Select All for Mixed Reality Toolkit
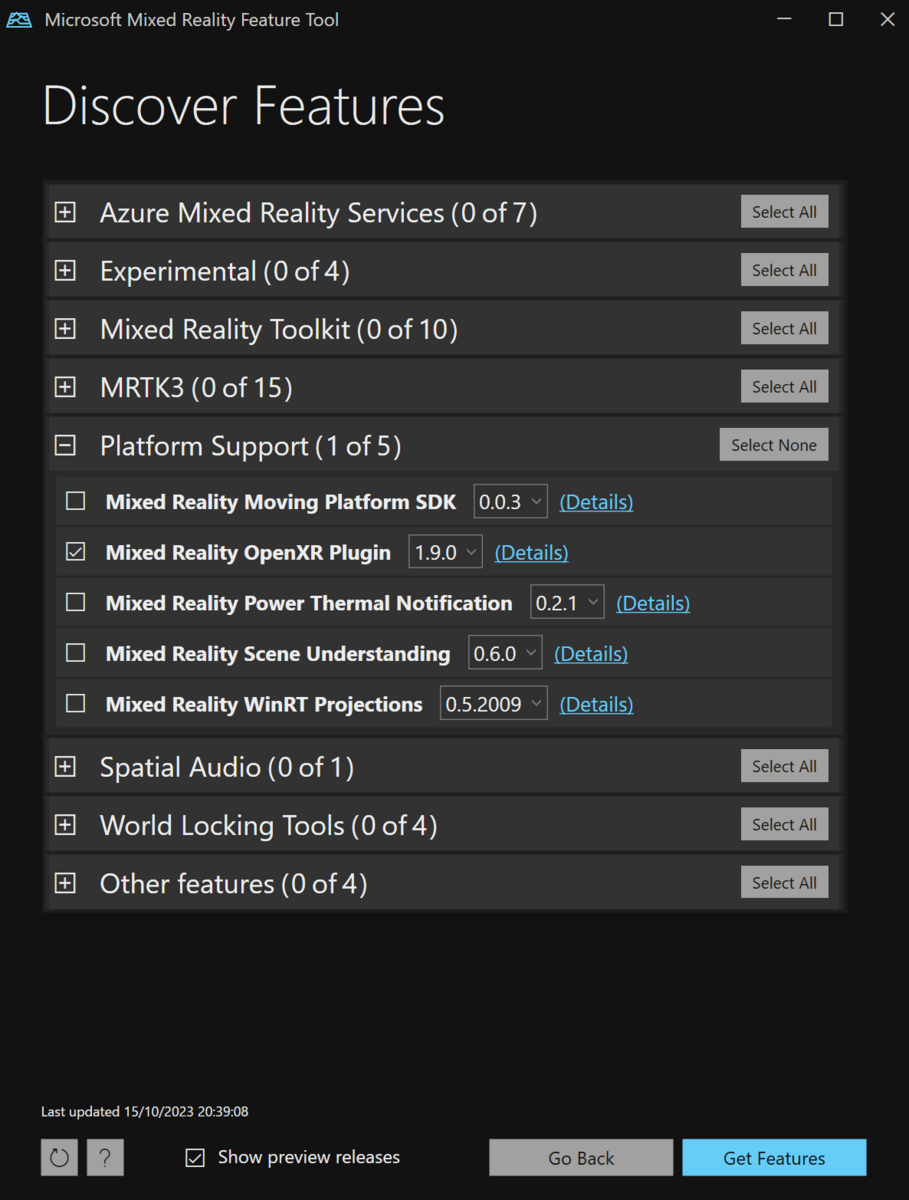 coord(784,328)
